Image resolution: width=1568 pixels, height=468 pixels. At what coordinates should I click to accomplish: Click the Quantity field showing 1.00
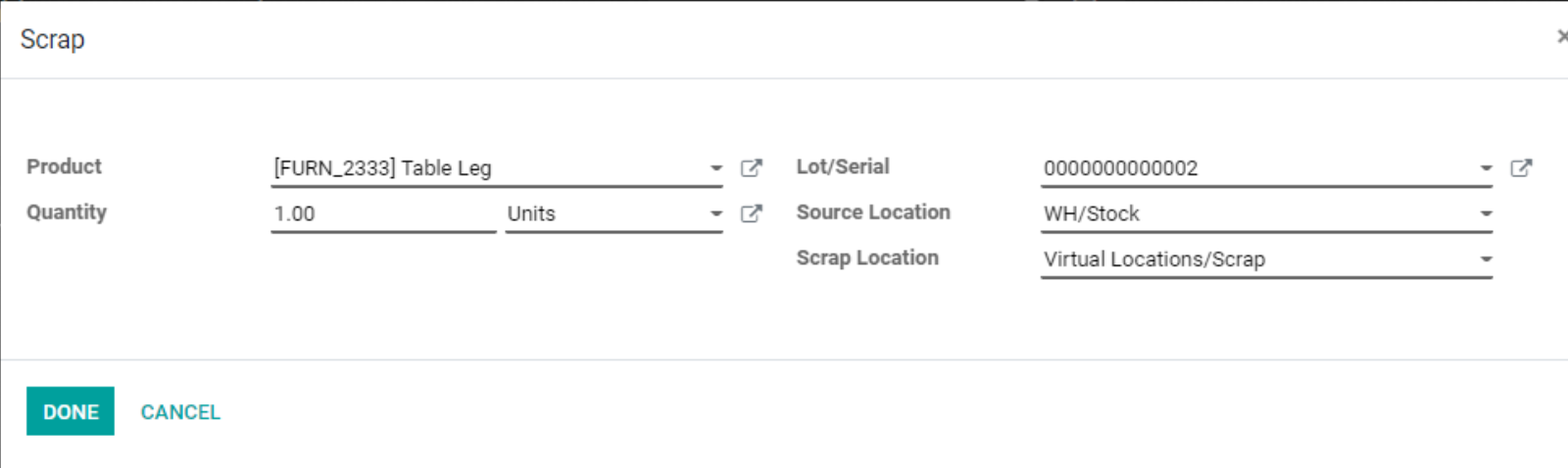click(x=382, y=213)
